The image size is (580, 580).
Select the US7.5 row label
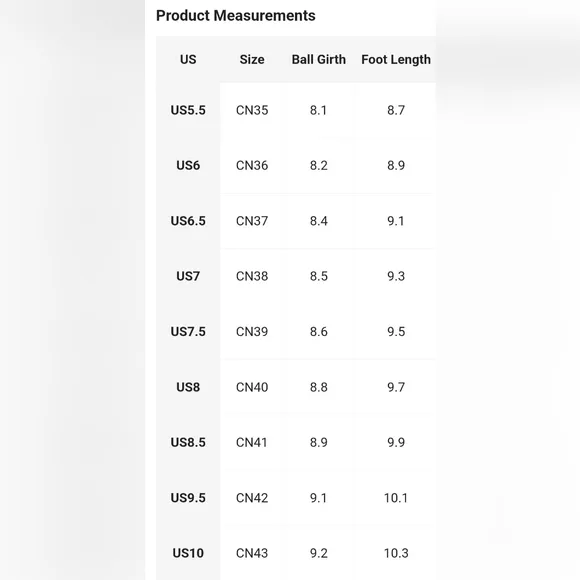[x=188, y=331]
